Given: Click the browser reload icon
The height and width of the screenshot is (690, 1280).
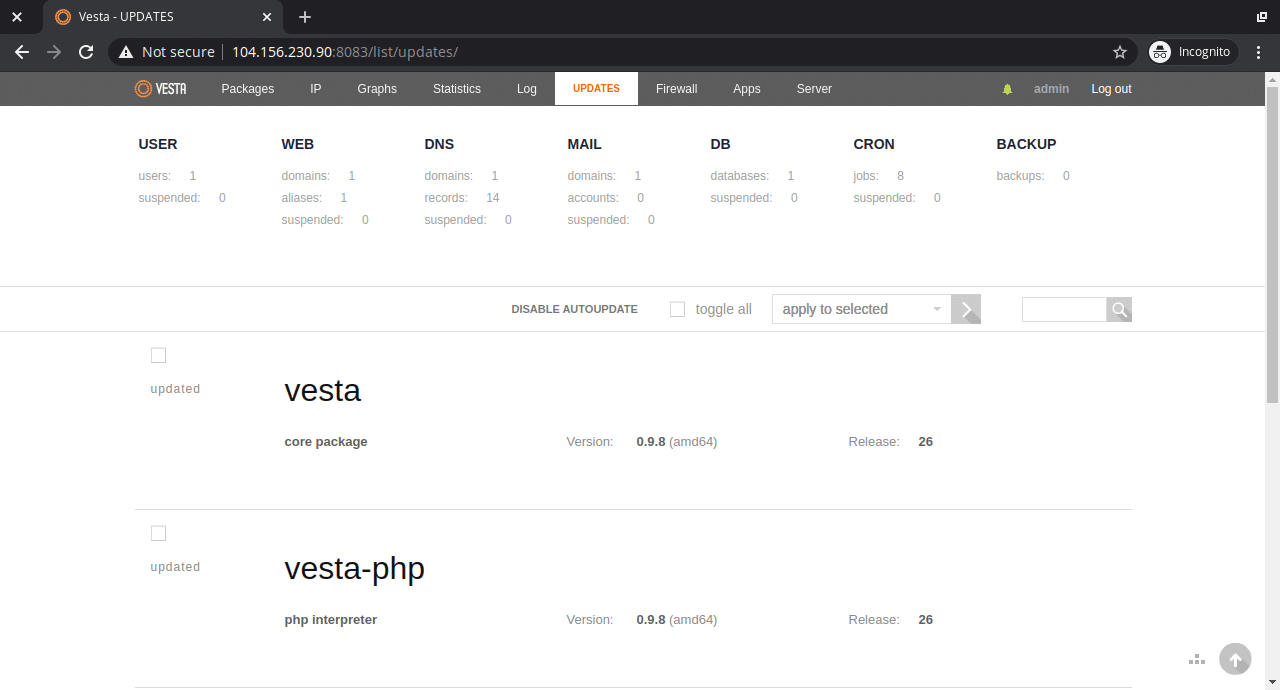Looking at the screenshot, I should click(86, 52).
